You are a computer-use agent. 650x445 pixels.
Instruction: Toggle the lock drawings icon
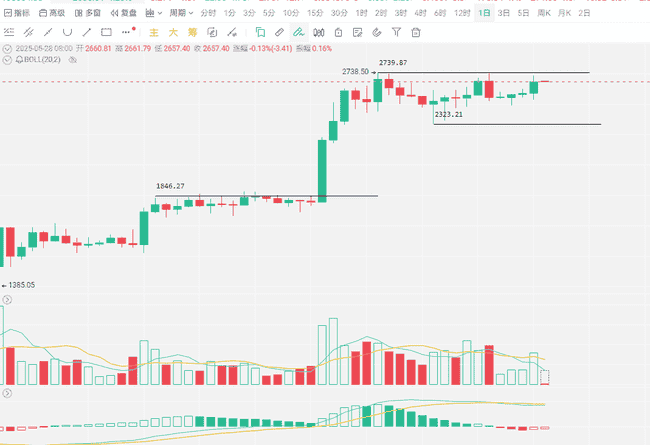(x=339, y=32)
